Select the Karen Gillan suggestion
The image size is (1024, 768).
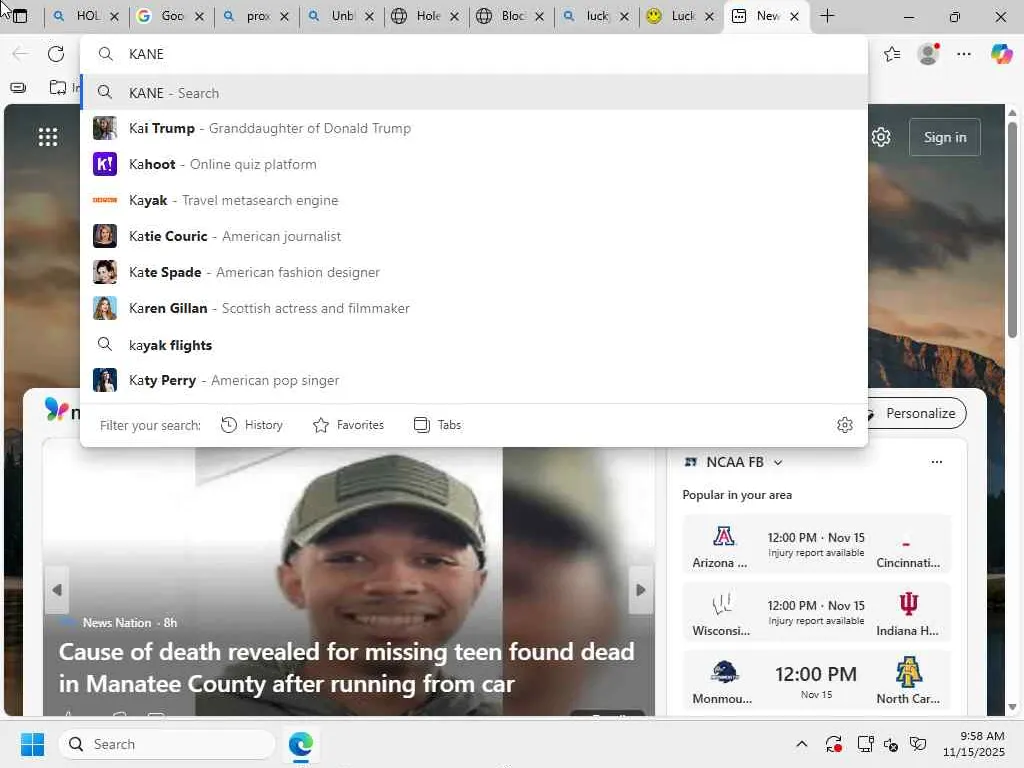(474, 308)
